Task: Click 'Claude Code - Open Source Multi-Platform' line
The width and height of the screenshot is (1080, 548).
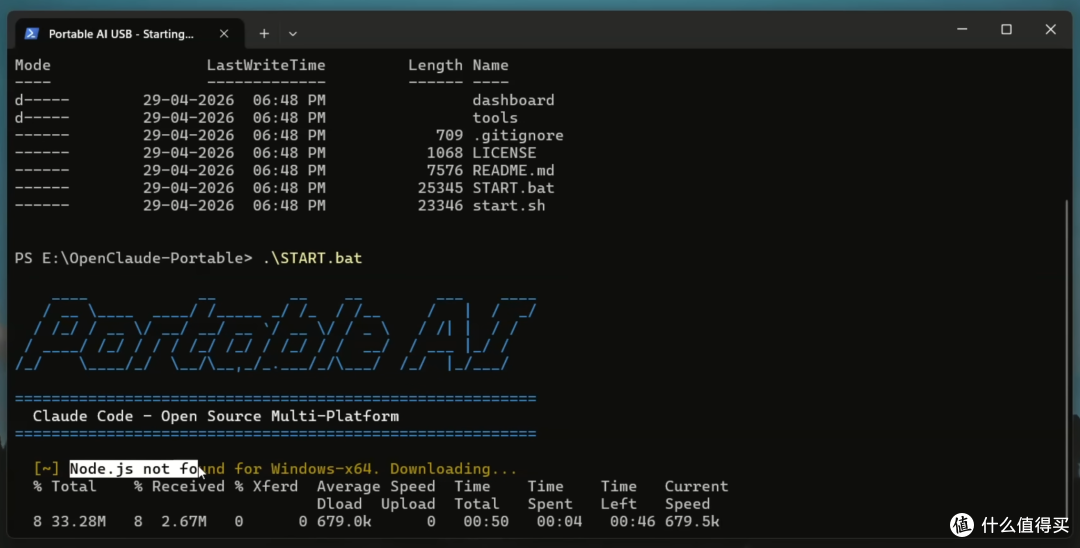Action: click(216, 417)
